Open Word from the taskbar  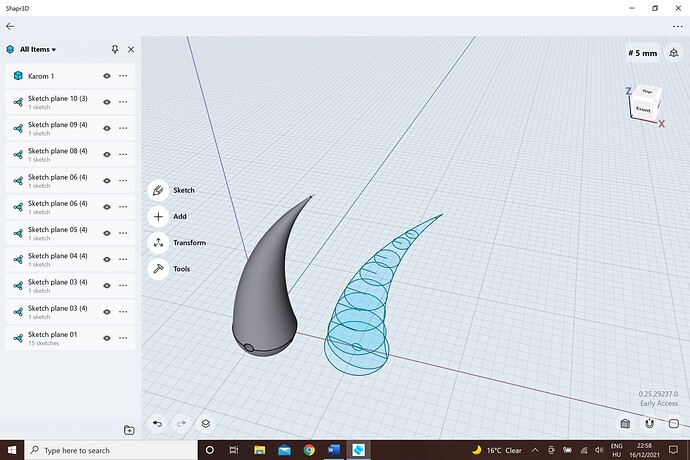click(x=334, y=450)
